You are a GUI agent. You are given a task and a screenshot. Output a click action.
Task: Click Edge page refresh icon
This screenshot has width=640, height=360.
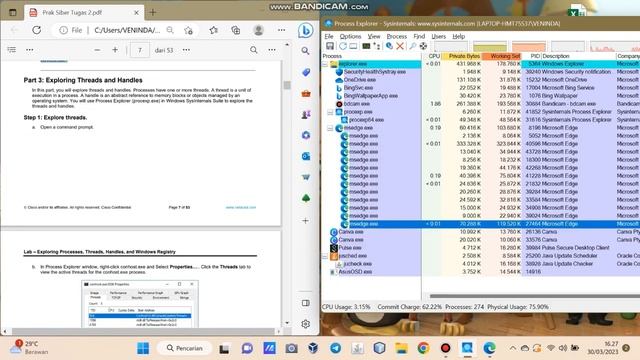point(37,30)
